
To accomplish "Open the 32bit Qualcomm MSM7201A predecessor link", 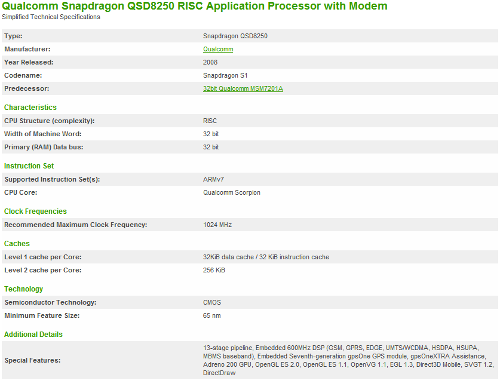I will click(x=243, y=89).
